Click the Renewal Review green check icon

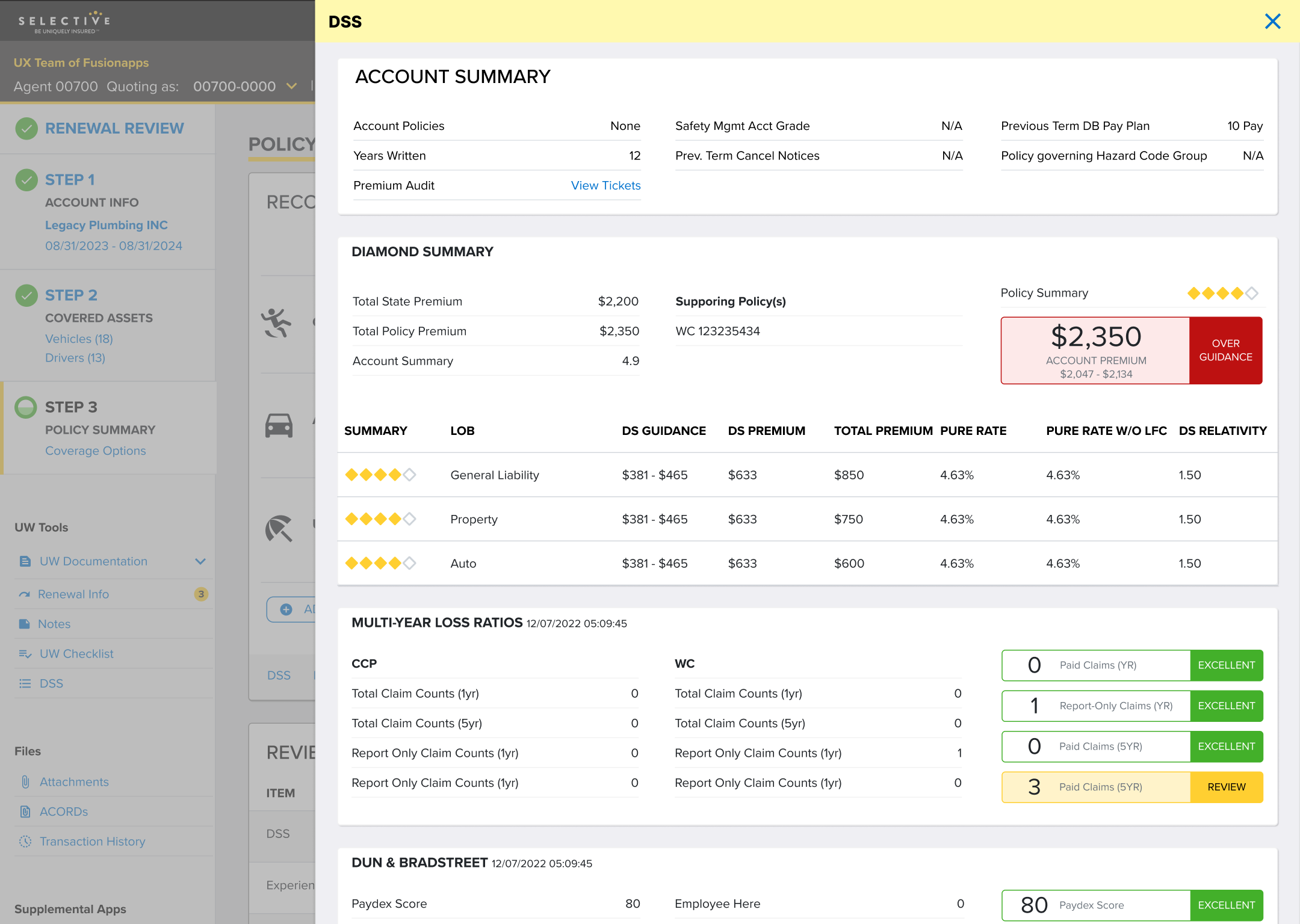[x=26, y=128]
